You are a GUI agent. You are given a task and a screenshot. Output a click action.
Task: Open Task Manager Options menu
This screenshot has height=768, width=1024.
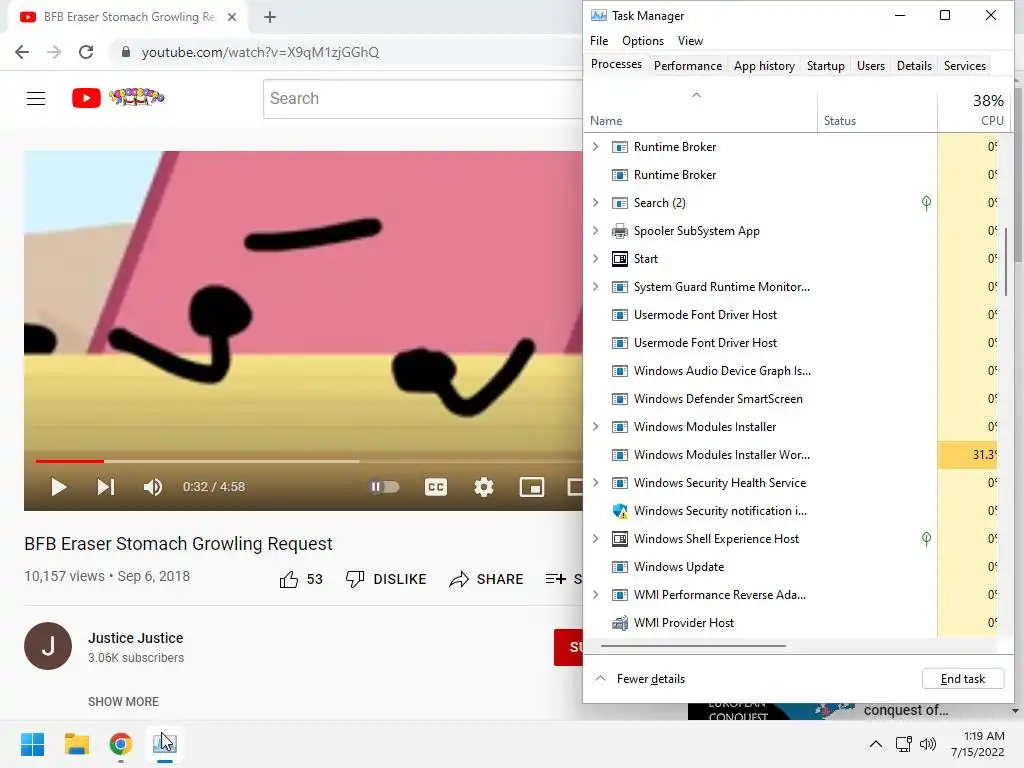643,40
